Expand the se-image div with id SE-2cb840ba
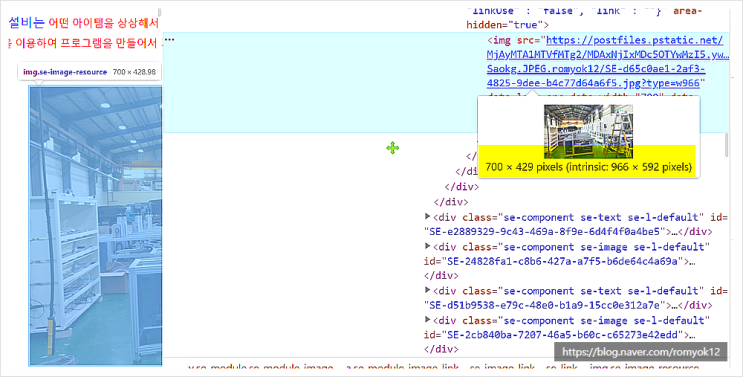Viewport: 743px width, 377px height. [x=427, y=320]
